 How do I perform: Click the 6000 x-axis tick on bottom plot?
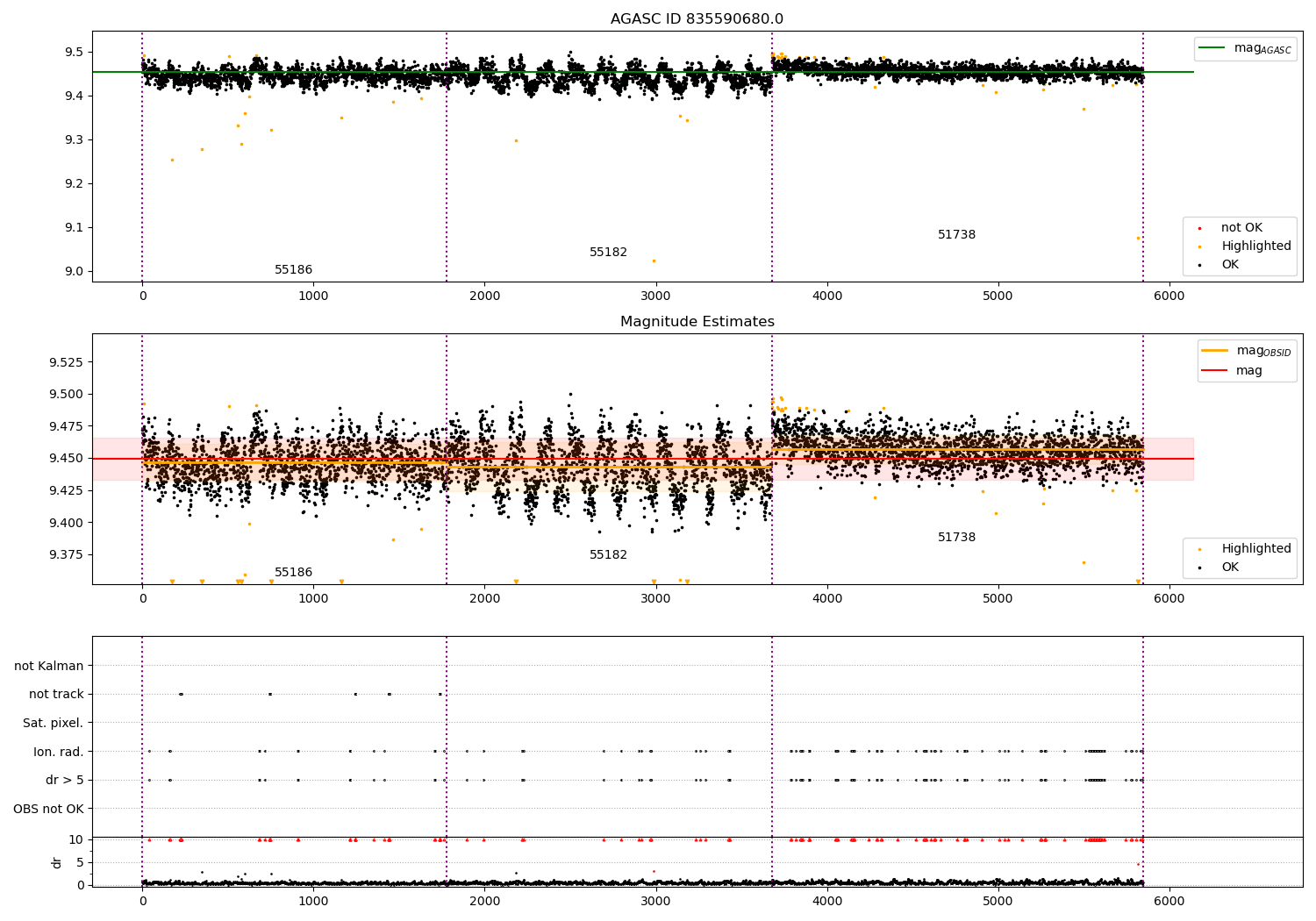point(1169,901)
